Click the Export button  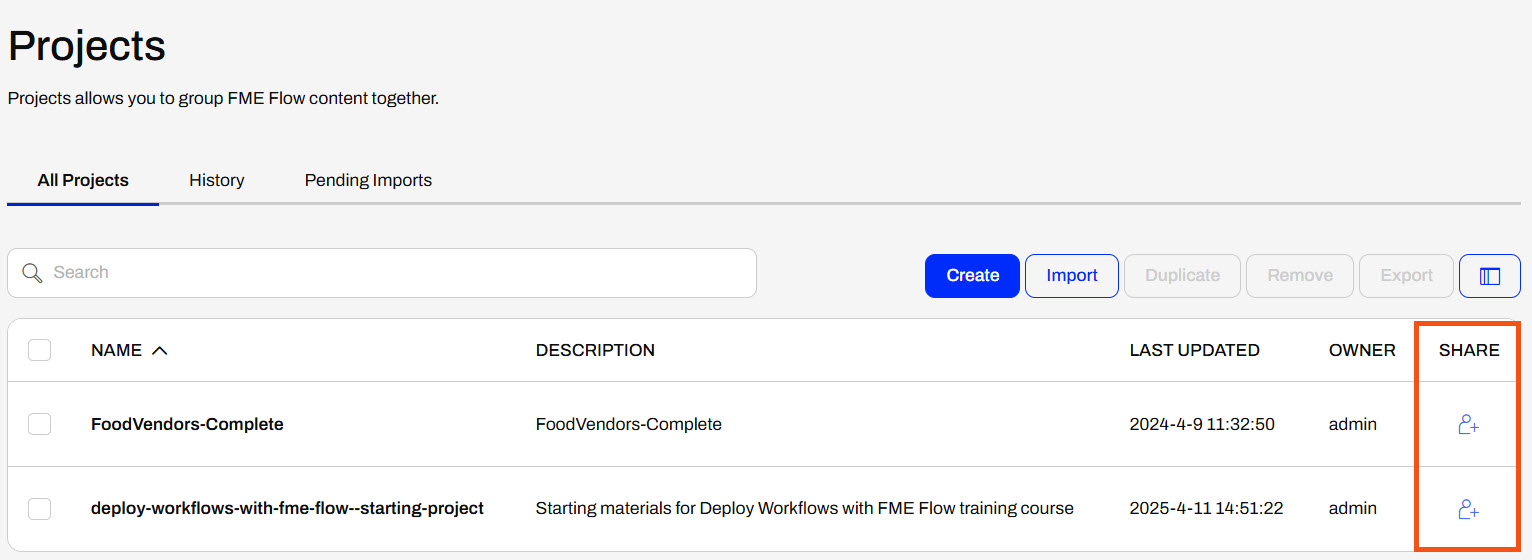tap(1406, 276)
